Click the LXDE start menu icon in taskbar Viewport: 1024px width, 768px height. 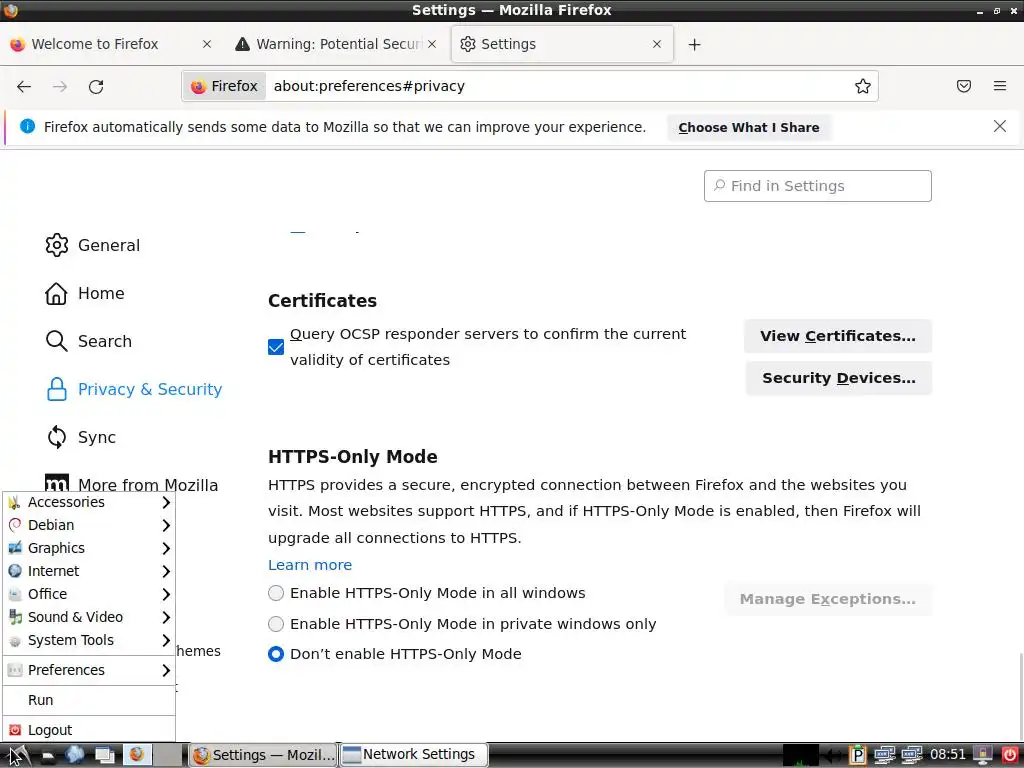pos(18,755)
